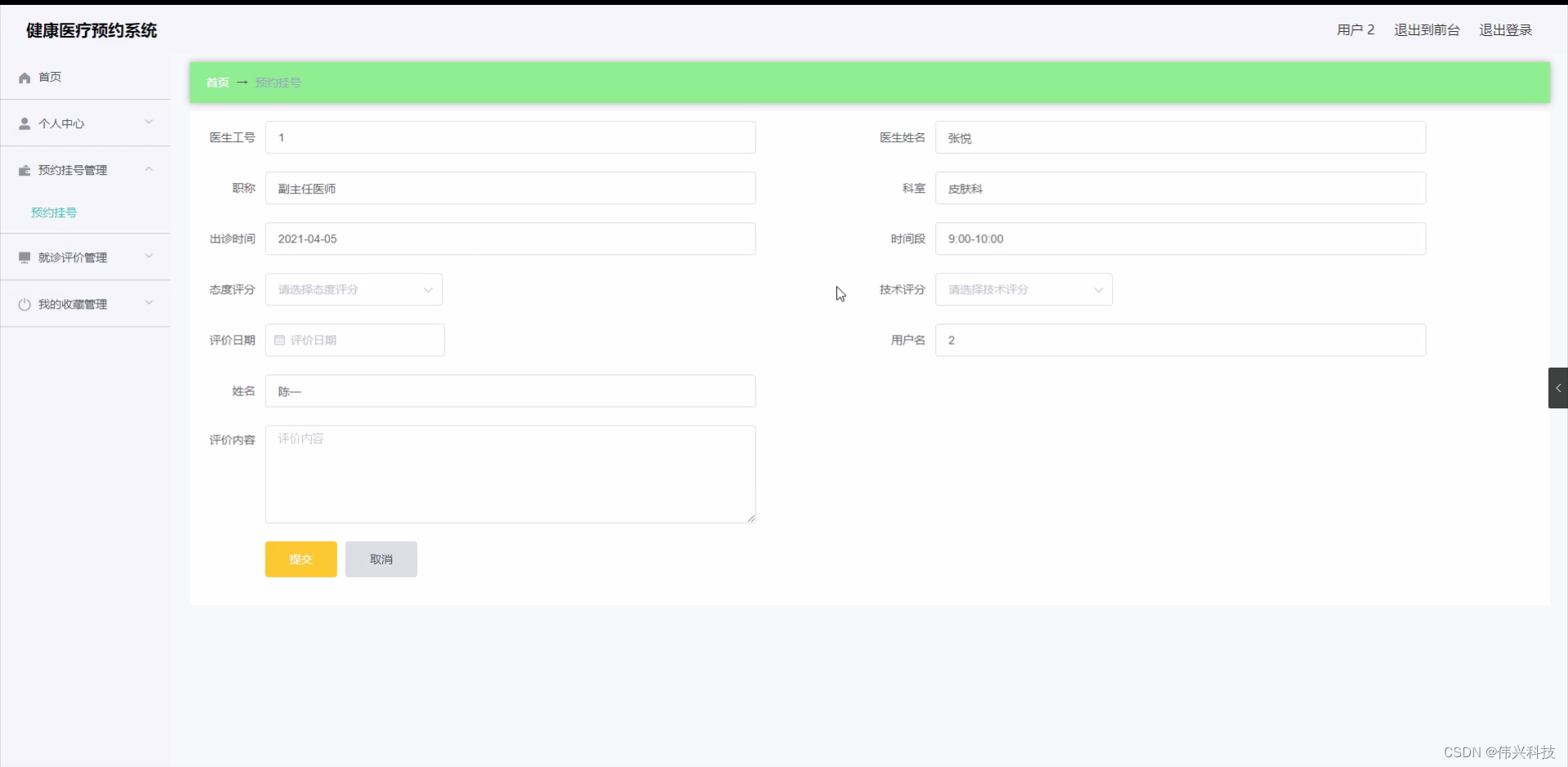Open 首页 via the breadcrumb link
1568x767 pixels.
pyautogui.click(x=216, y=82)
